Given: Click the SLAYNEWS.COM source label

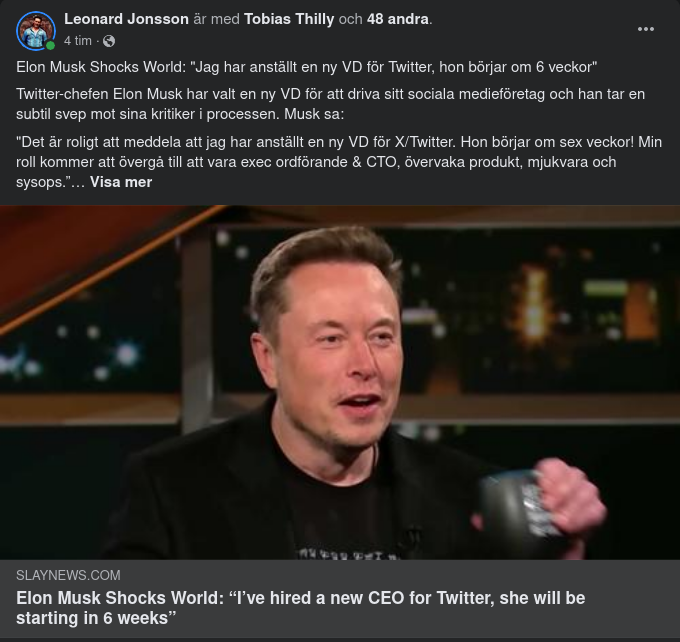Looking at the screenshot, I should tap(68, 575).
